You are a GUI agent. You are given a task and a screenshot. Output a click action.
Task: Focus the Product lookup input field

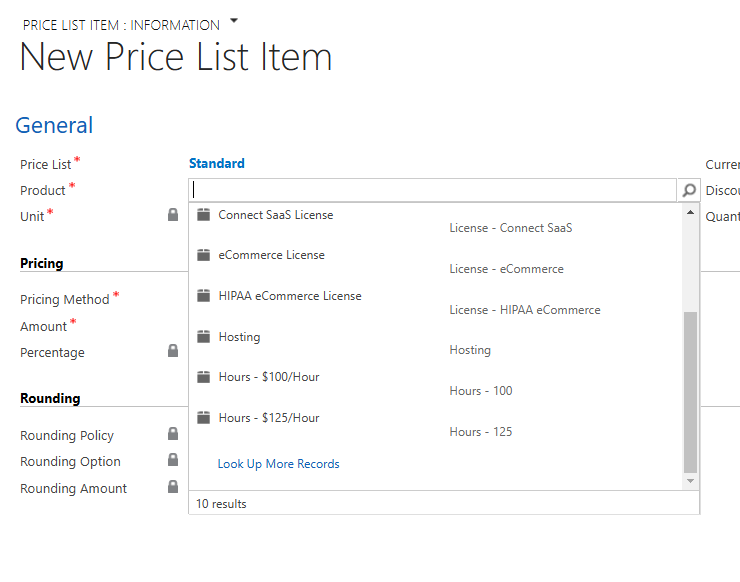pyautogui.click(x=433, y=190)
